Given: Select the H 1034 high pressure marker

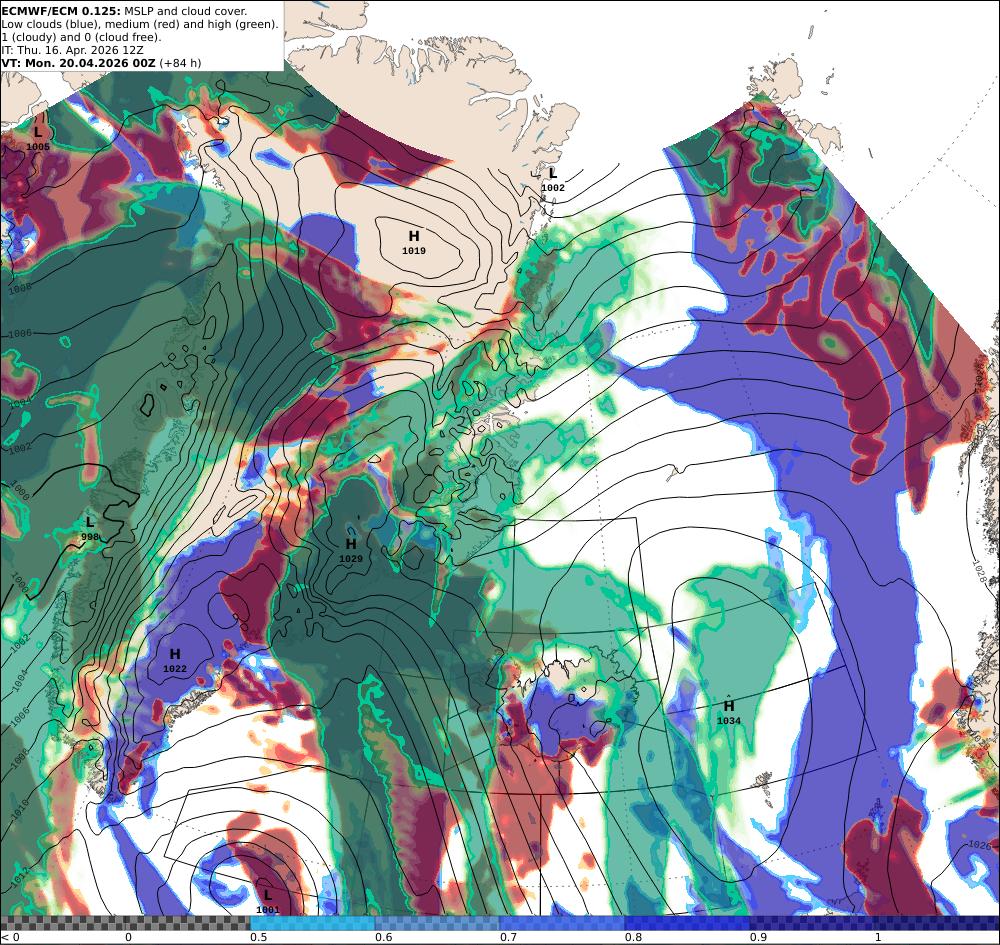Looking at the screenshot, I should click(x=728, y=712).
